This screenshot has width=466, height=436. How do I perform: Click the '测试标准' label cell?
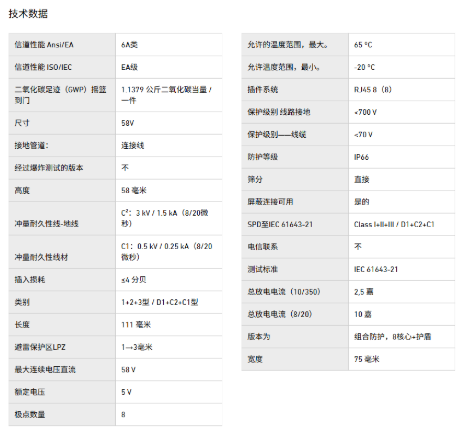295,269
